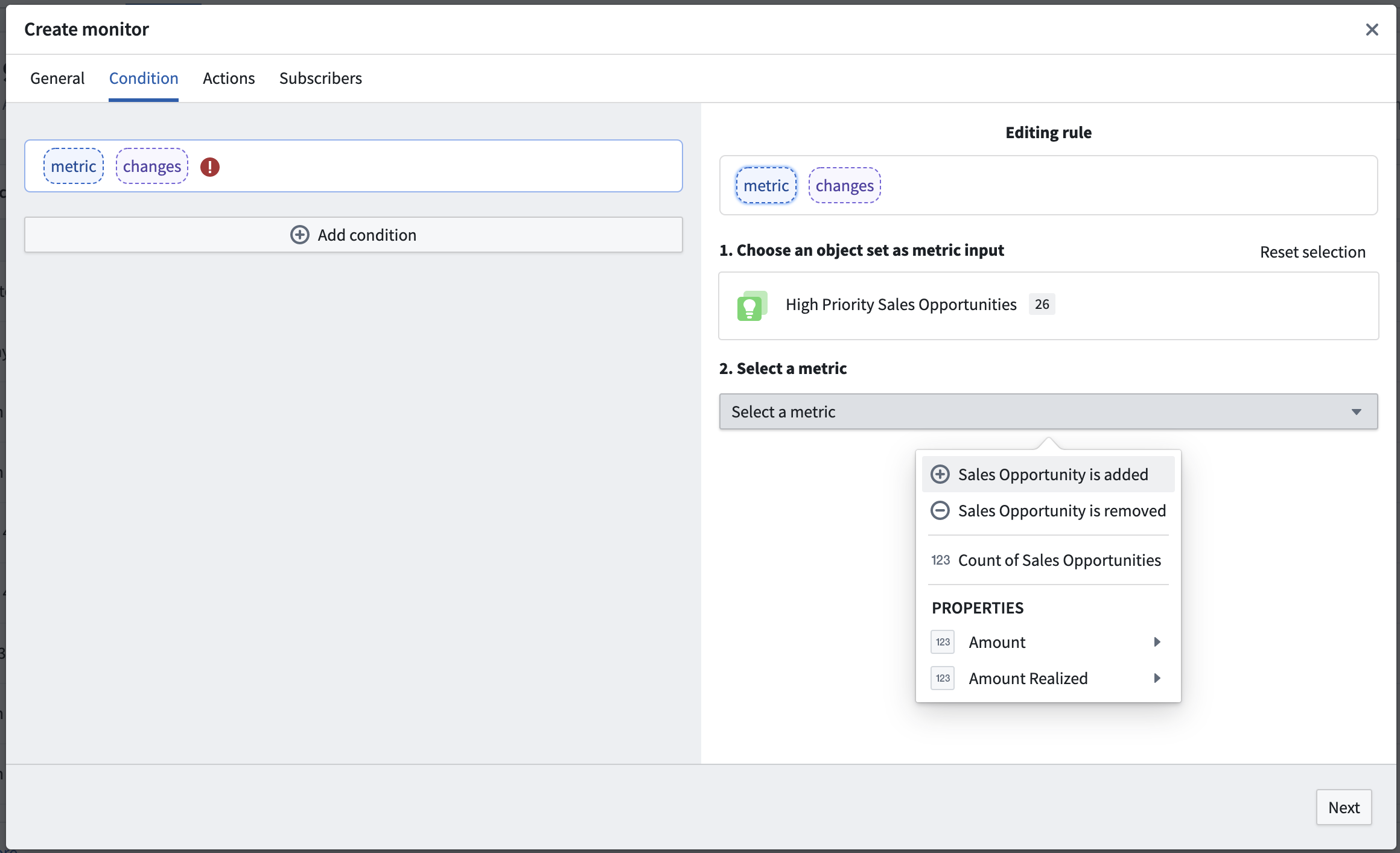1400x853 pixels.
Task: Open the Select a metric dropdown
Action: (1048, 411)
